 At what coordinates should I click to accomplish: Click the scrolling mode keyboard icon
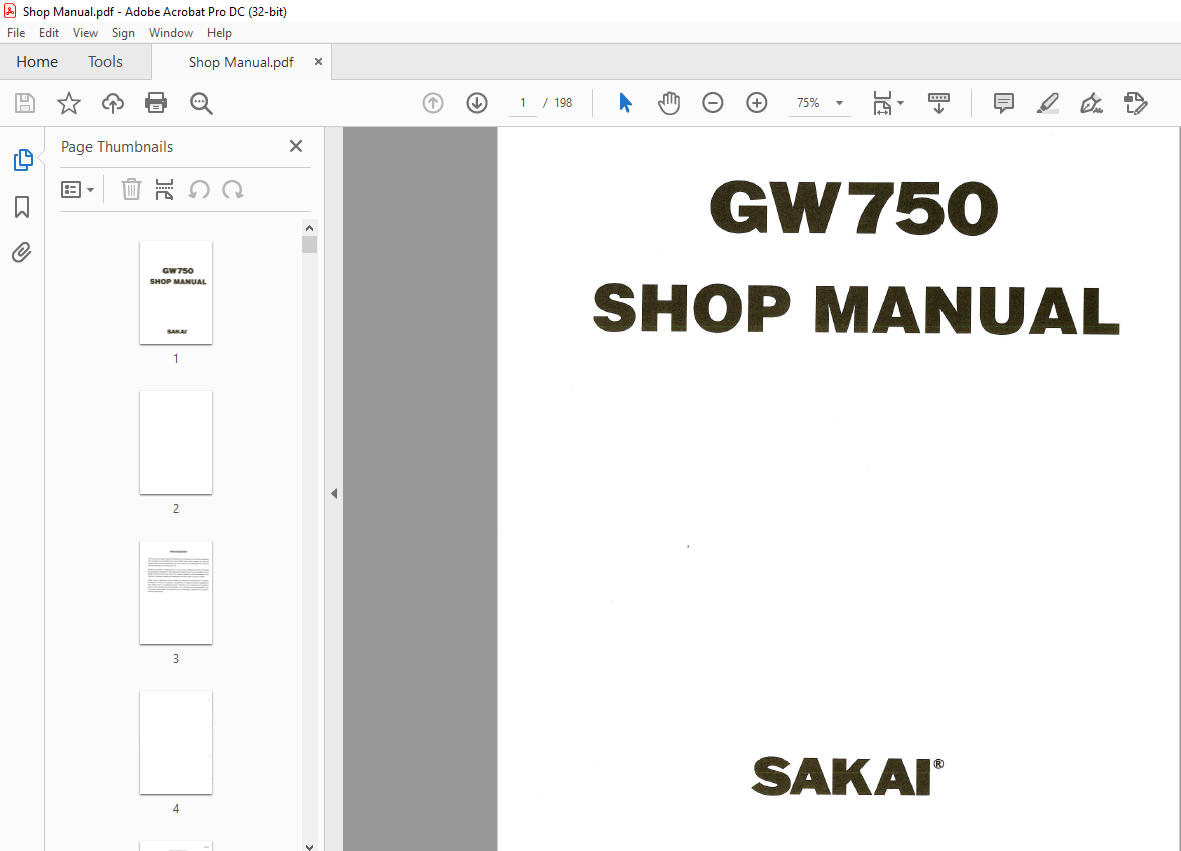point(938,103)
